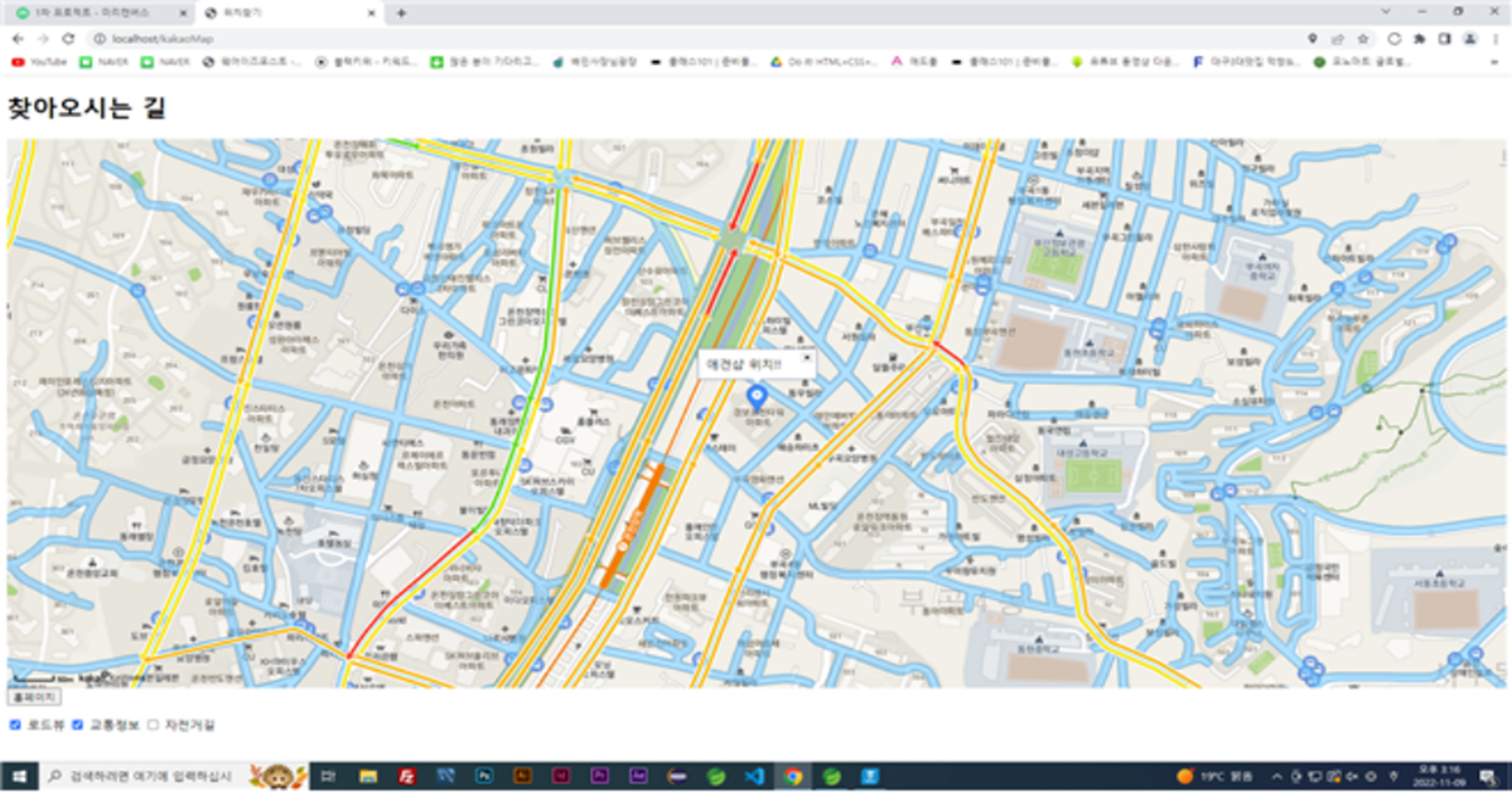Open the YouTube bookmark
Viewport: 1512px width, 799px height.
click(x=40, y=62)
